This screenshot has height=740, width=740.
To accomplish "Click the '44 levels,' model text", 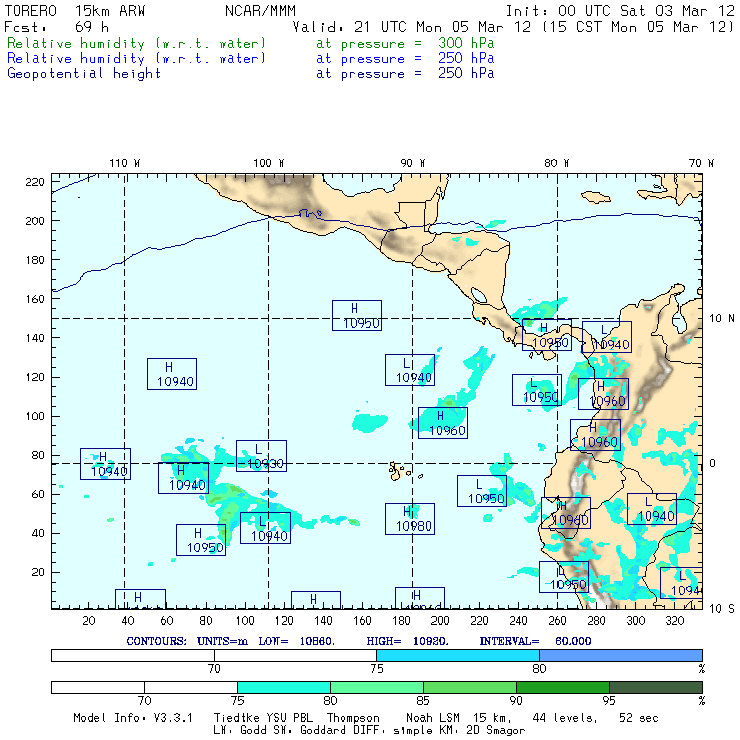I will pos(565,718).
